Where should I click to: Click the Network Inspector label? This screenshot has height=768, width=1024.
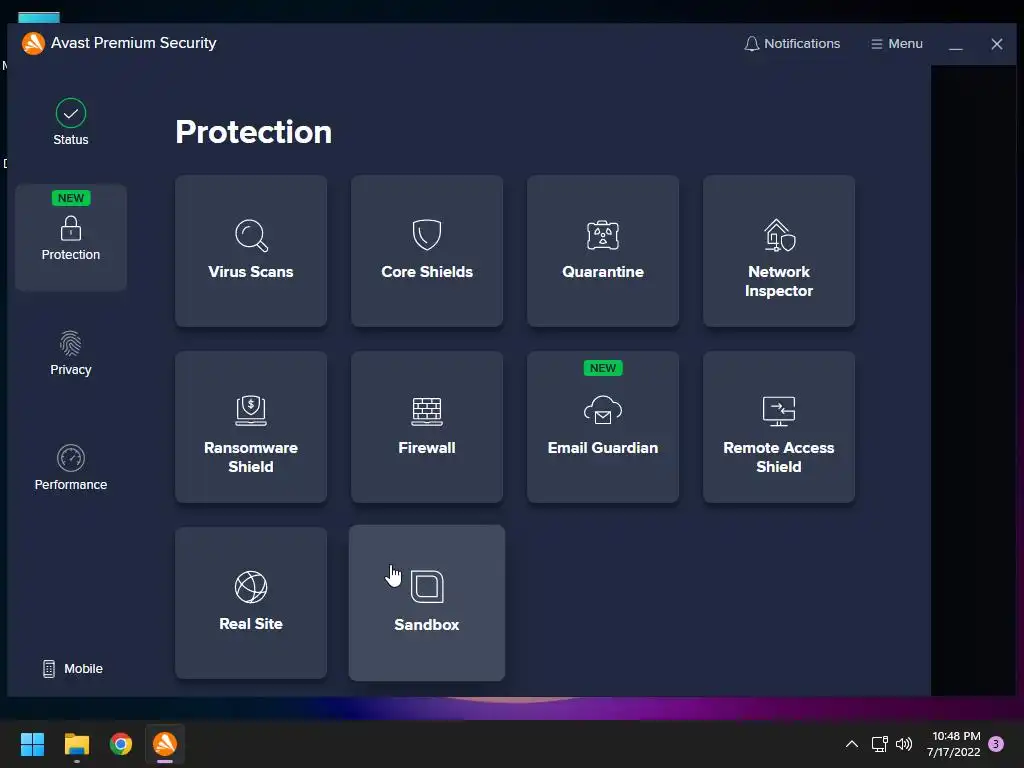(x=779, y=281)
